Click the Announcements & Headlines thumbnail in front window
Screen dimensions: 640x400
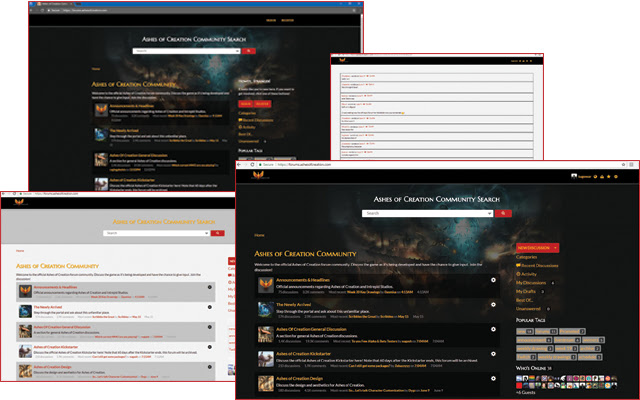266,284
